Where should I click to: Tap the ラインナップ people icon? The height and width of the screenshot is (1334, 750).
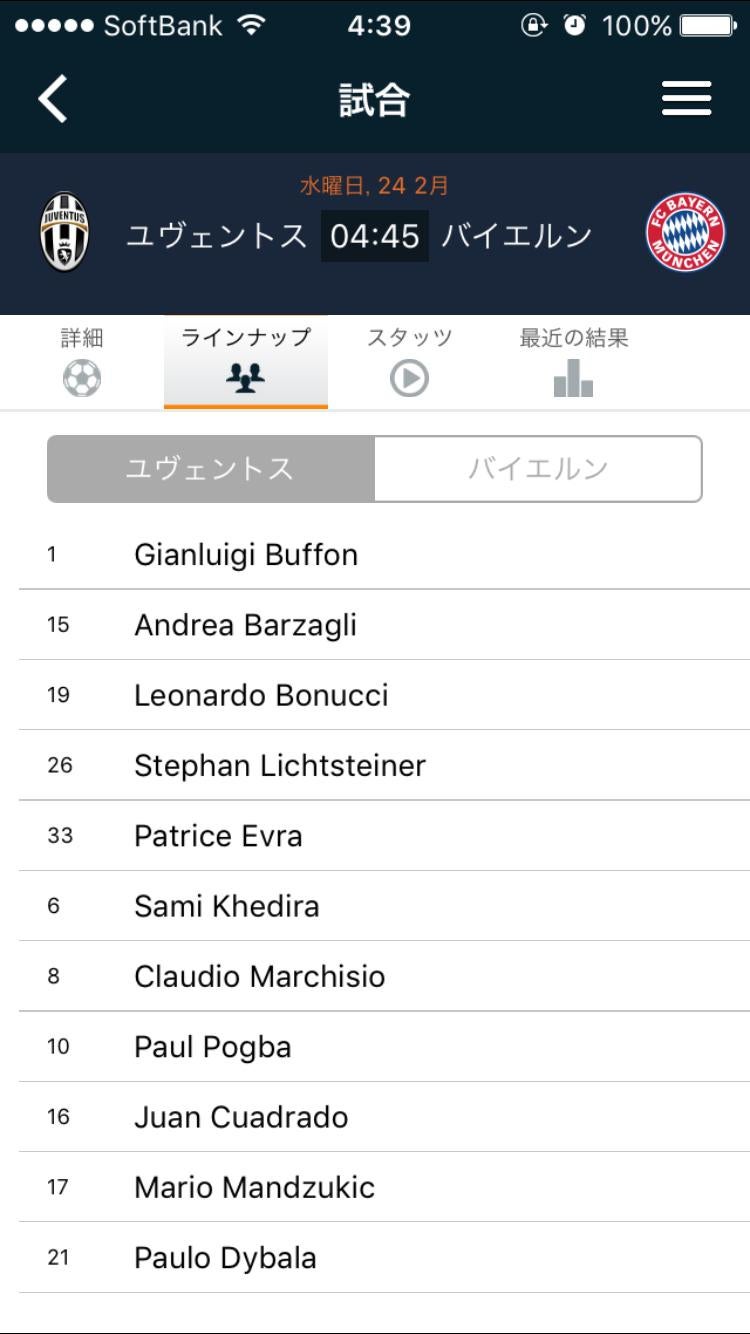click(x=245, y=379)
